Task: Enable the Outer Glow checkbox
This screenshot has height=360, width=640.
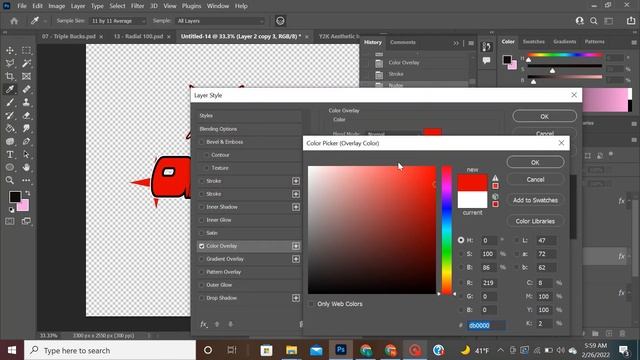Action: tap(202, 285)
